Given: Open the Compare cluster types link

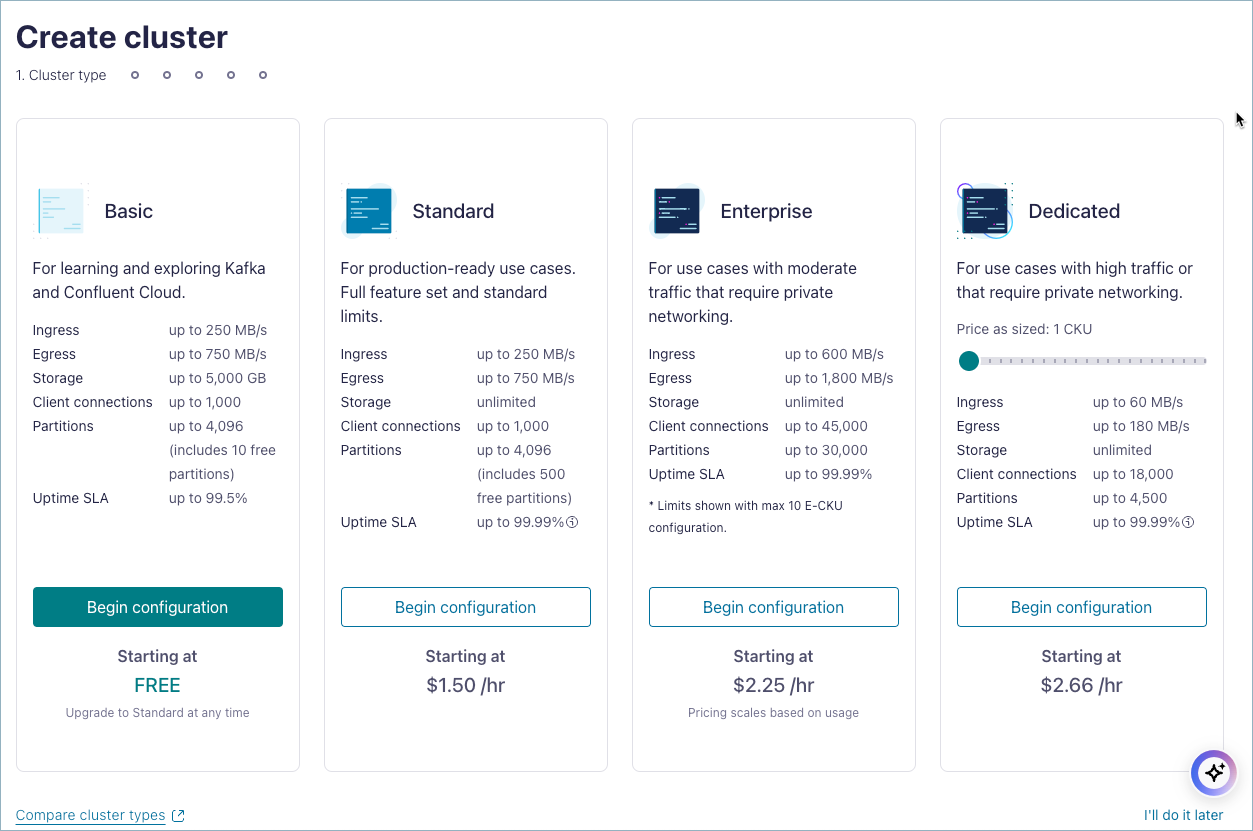Looking at the screenshot, I should 89,815.
